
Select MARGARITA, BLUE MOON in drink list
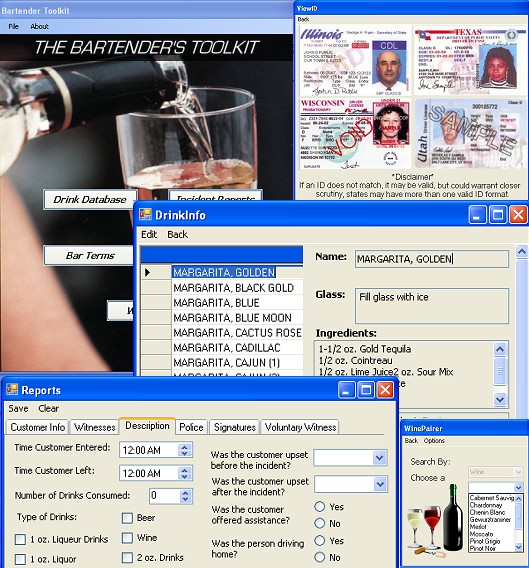(237, 318)
